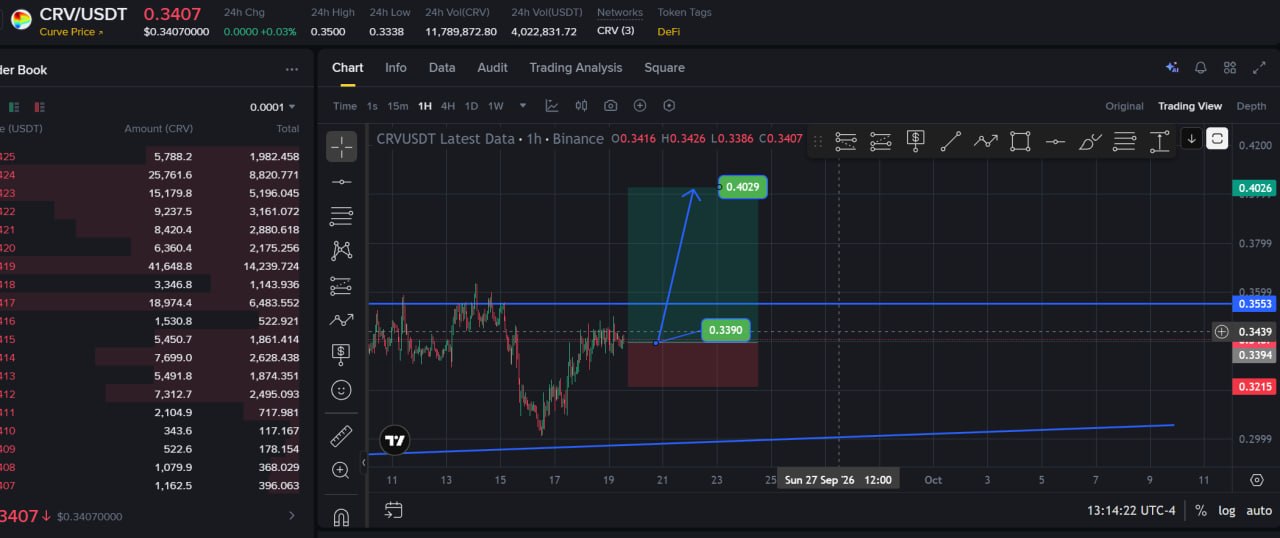This screenshot has height=538, width=1280.
Task: Grab the floating toolbar drag handle
Action: [818, 141]
